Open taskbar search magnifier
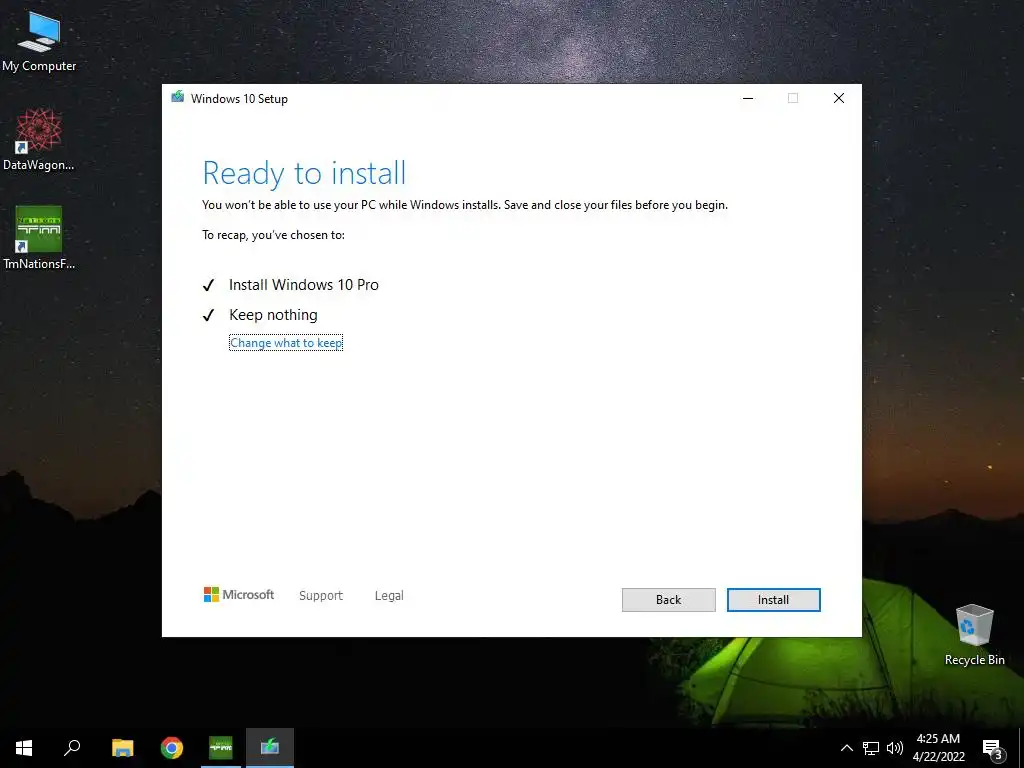 click(x=72, y=748)
